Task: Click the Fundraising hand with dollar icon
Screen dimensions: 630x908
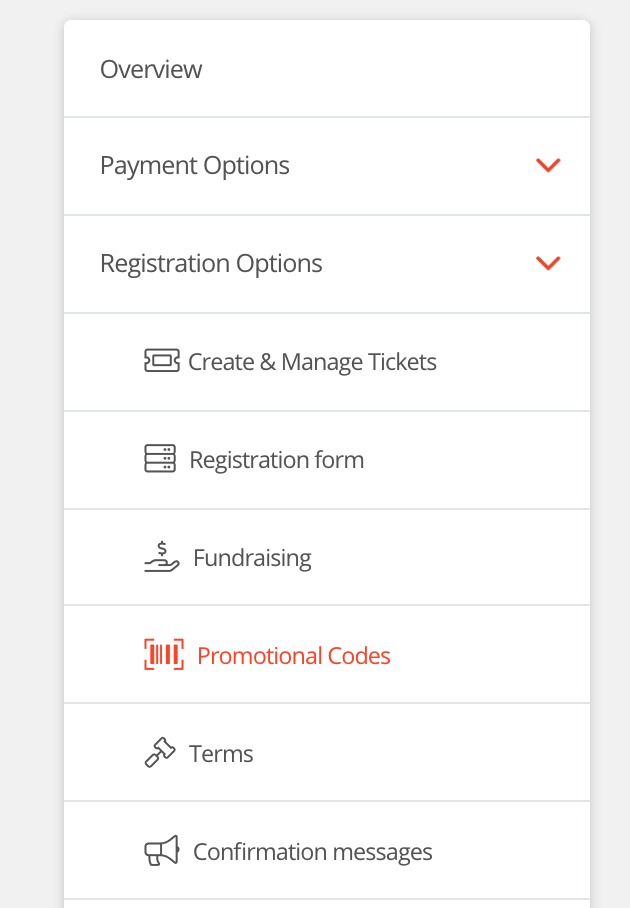Action: tap(162, 556)
